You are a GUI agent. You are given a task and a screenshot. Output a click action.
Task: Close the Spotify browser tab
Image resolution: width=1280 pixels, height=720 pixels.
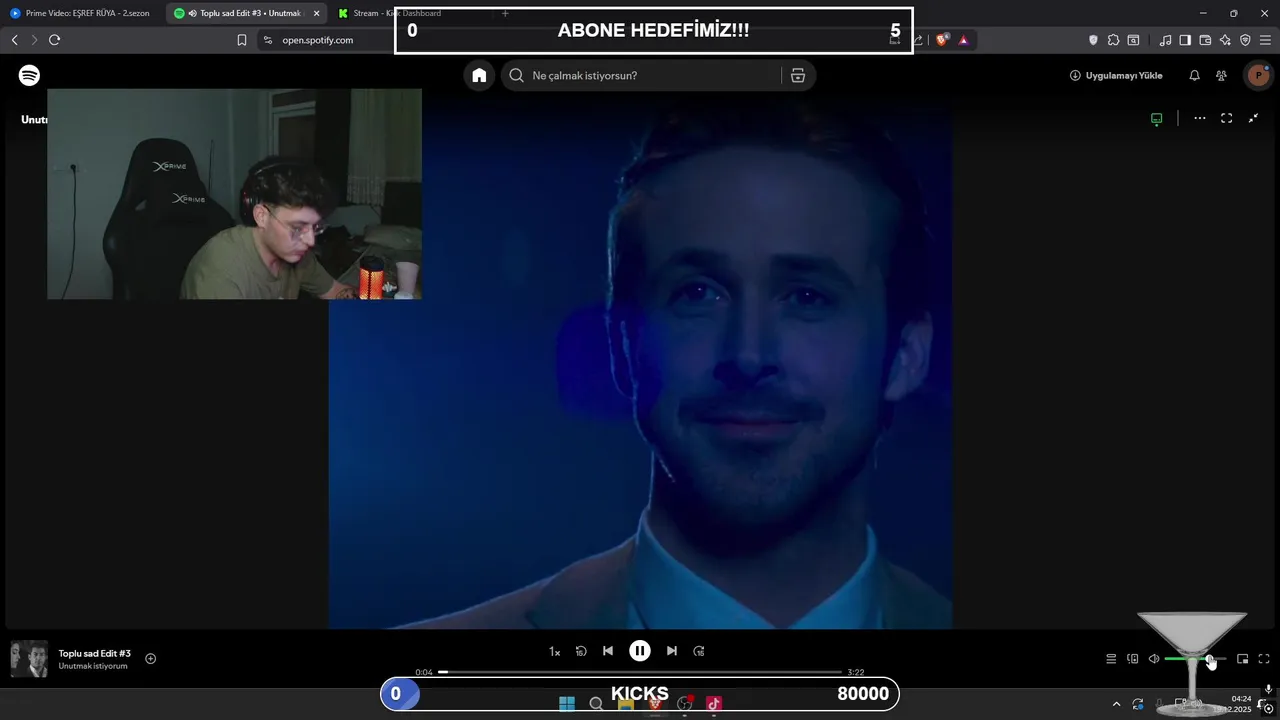(x=316, y=13)
